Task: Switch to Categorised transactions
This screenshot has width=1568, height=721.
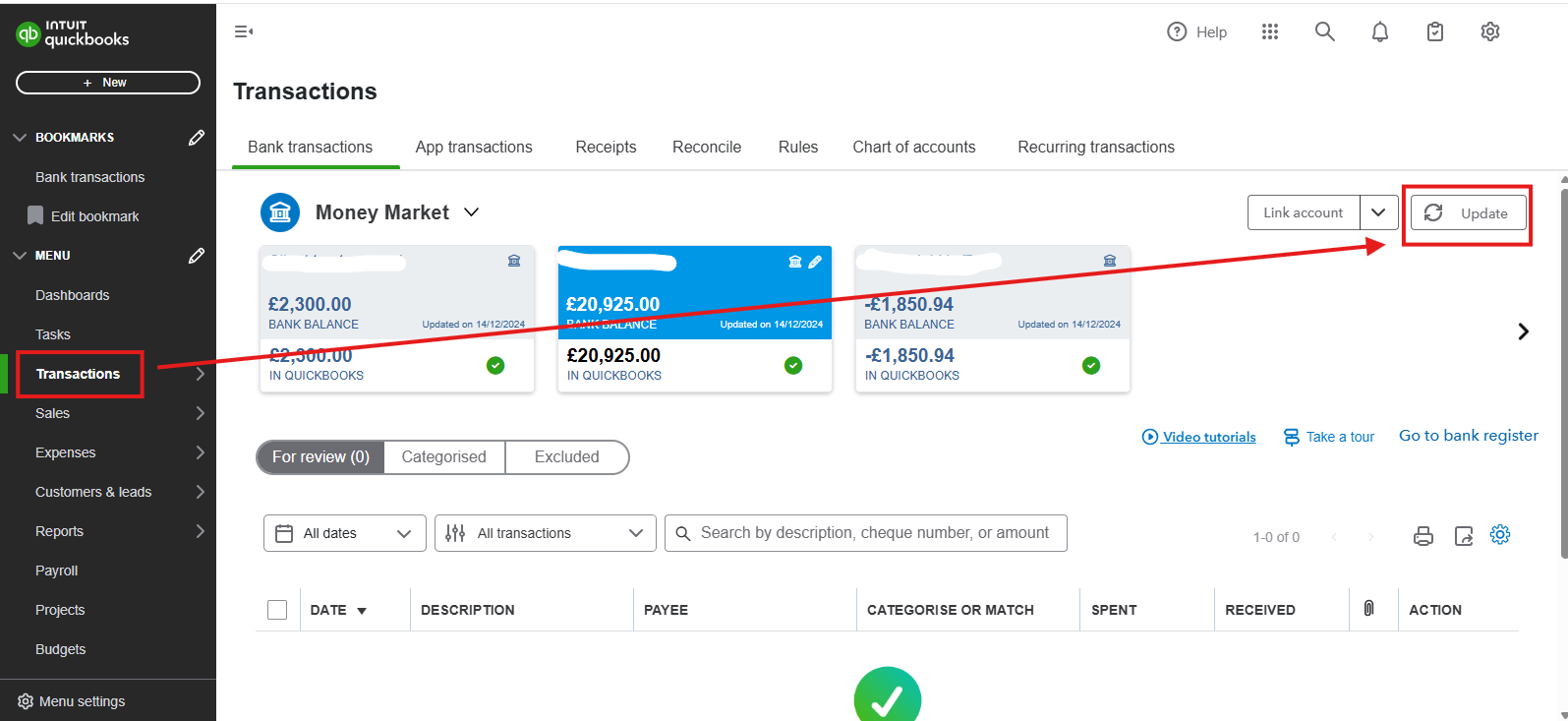Action: pyautogui.click(x=444, y=457)
